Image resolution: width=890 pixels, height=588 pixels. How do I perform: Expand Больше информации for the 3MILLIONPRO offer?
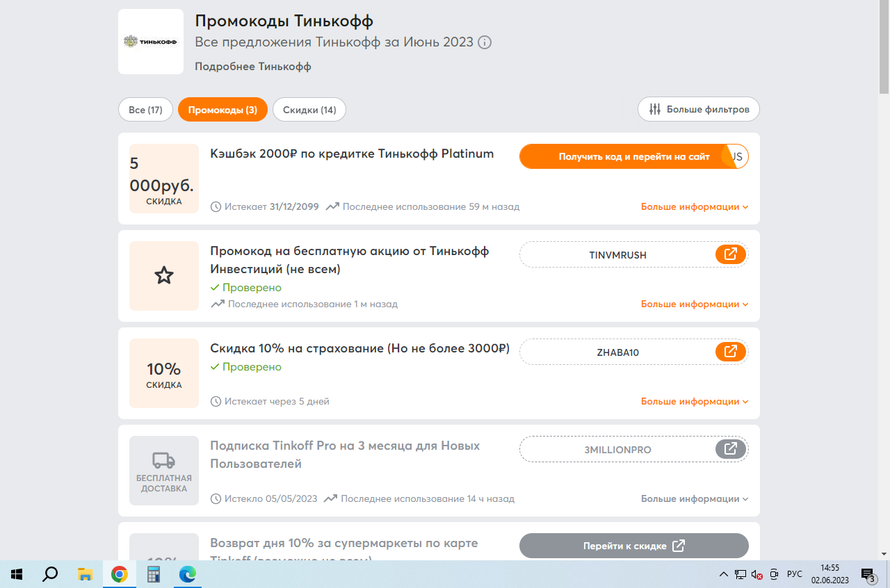(x=694, y=499)
